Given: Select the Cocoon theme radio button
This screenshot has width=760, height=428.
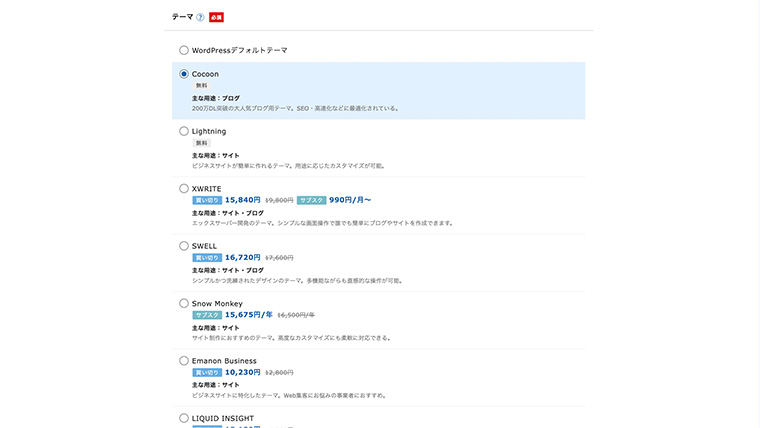Looking at the screenshot, I should tap(184, 74).
